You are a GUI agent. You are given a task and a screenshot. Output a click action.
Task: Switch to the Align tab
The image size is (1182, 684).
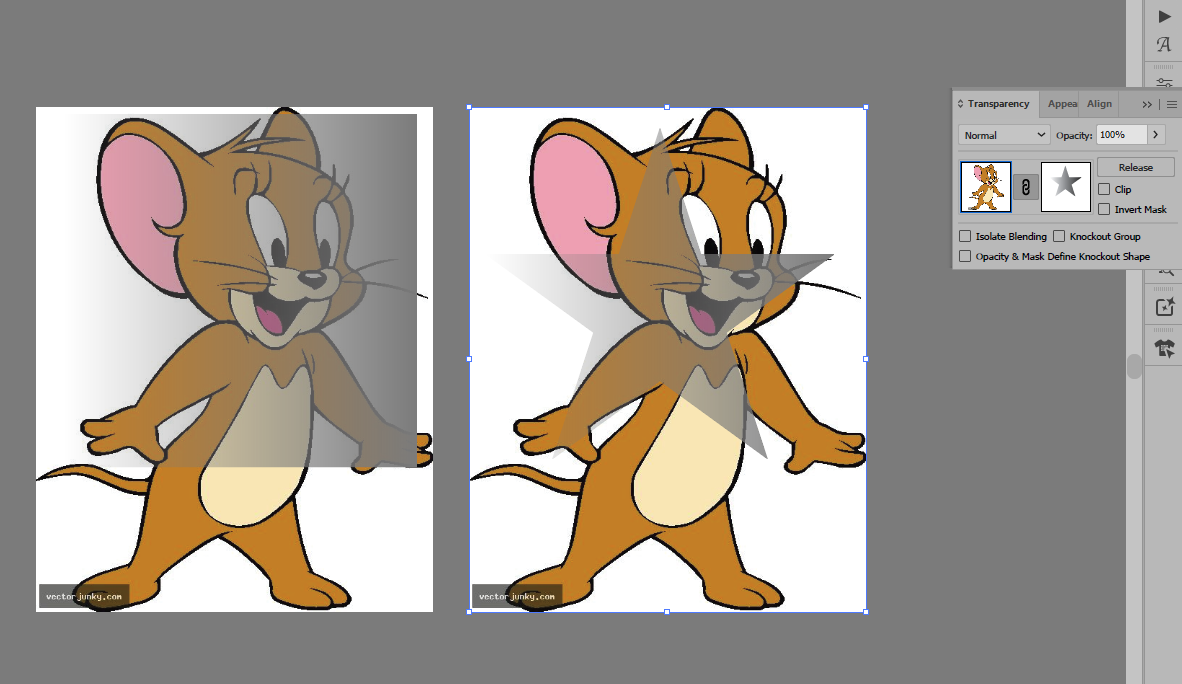[x=1099, y=103]
